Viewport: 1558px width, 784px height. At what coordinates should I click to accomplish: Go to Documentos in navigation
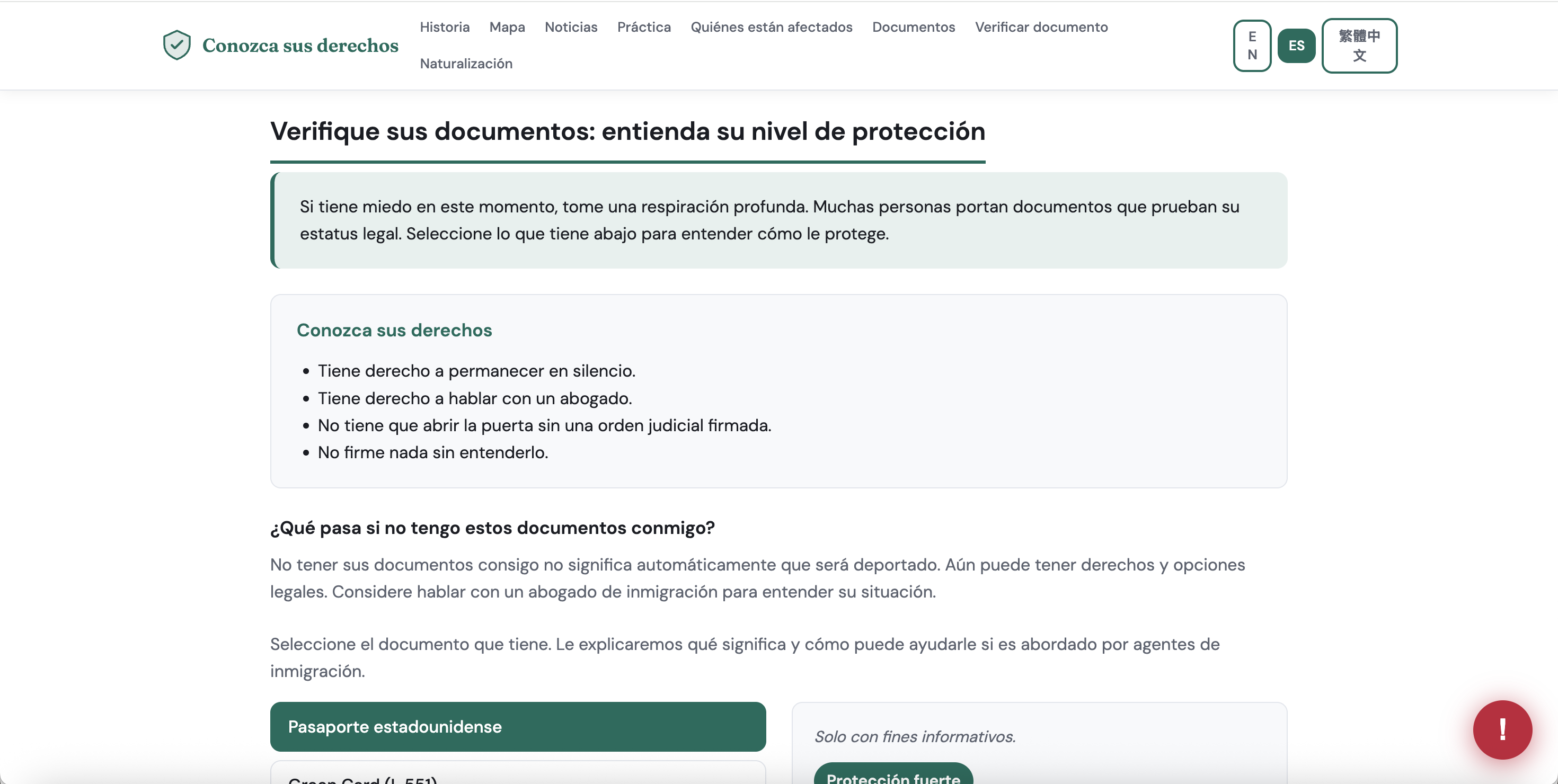(913, 27)
